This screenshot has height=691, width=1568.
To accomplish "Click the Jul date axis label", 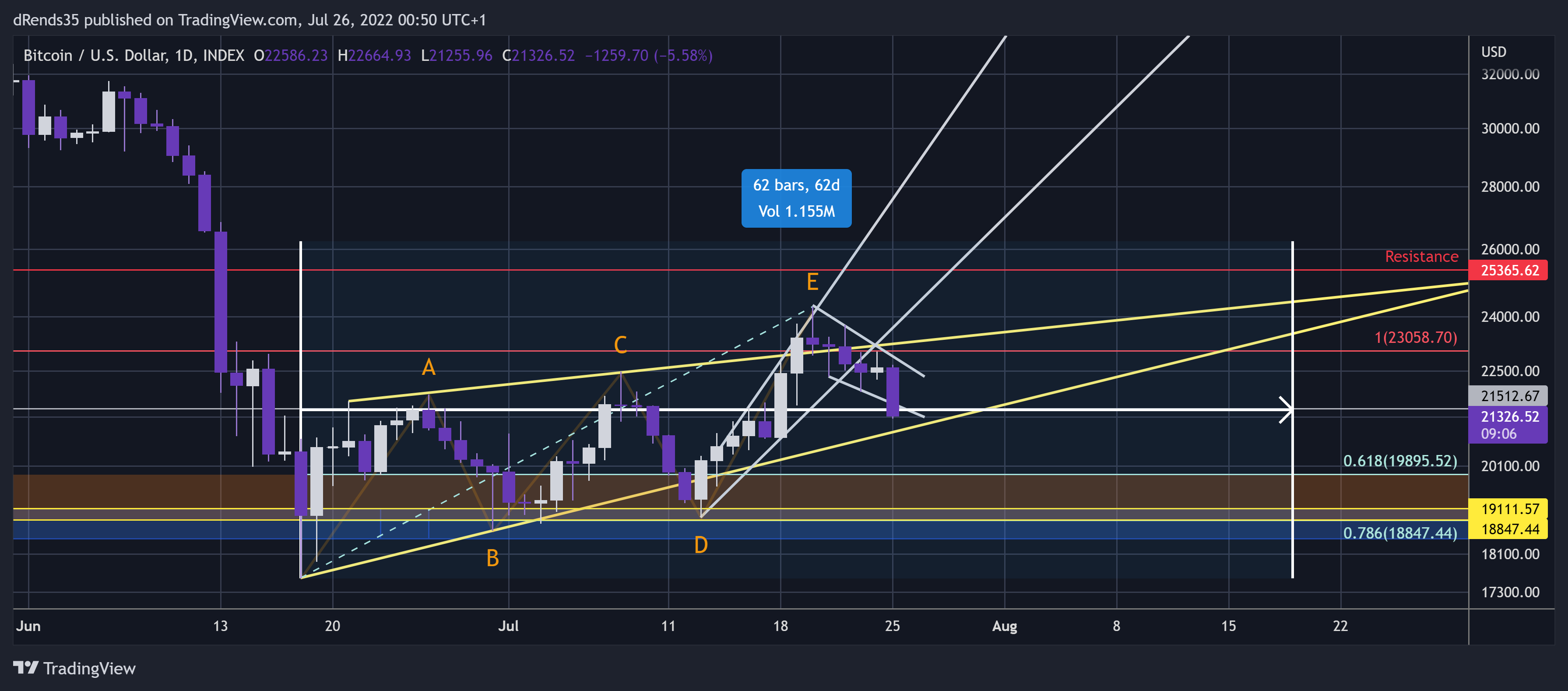I will pyautogui.click(x=508, y=626).
